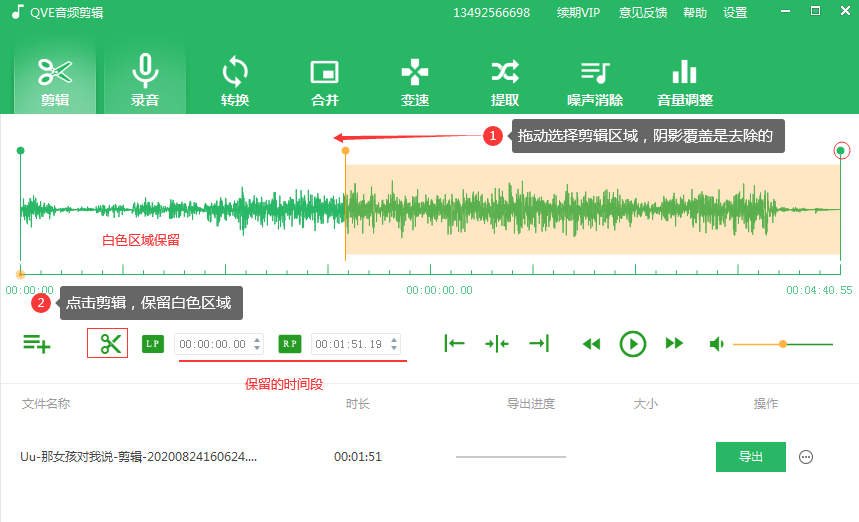Open the 提取 extract tool
Screen dimensions: 859x522
(505, 80)
